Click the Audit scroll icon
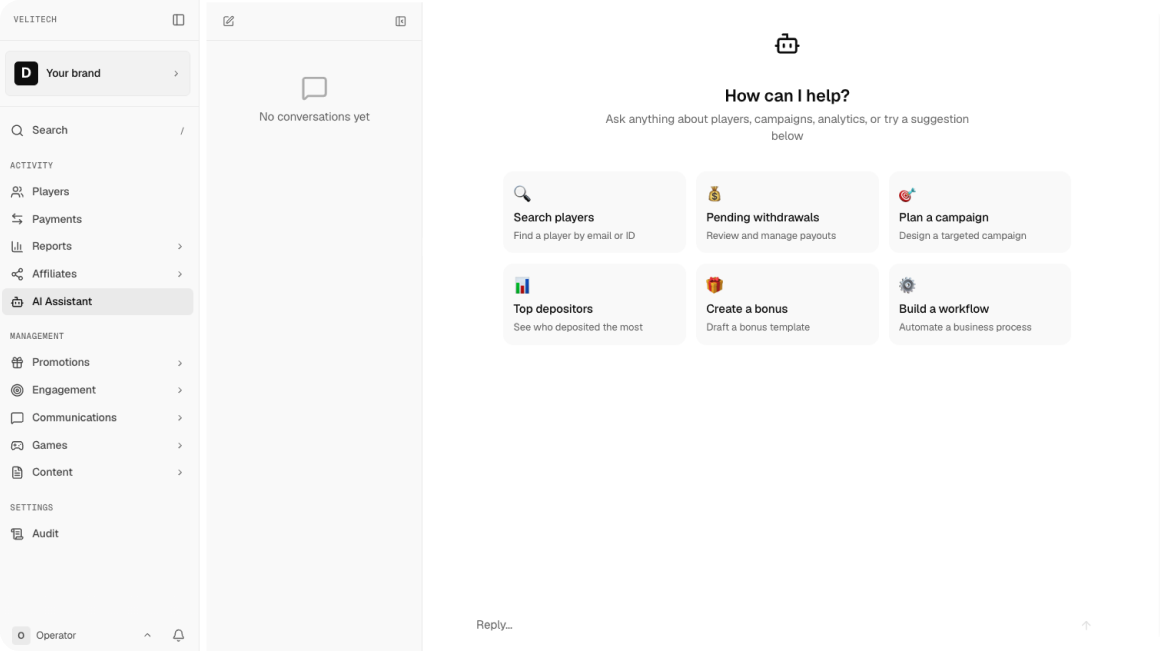Screen dimensions: 1160x651 click(17, 533)
